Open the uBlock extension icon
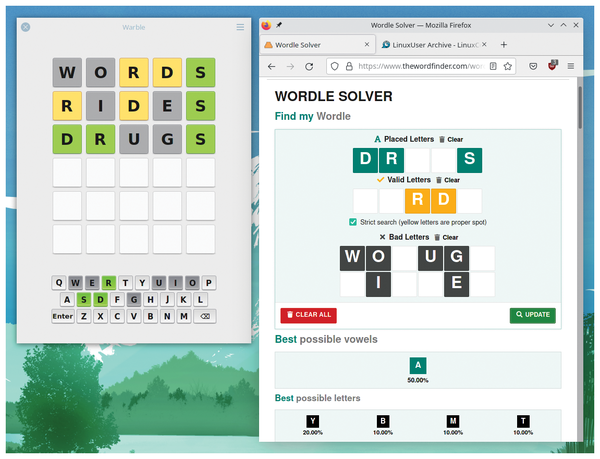 [552, 66]
